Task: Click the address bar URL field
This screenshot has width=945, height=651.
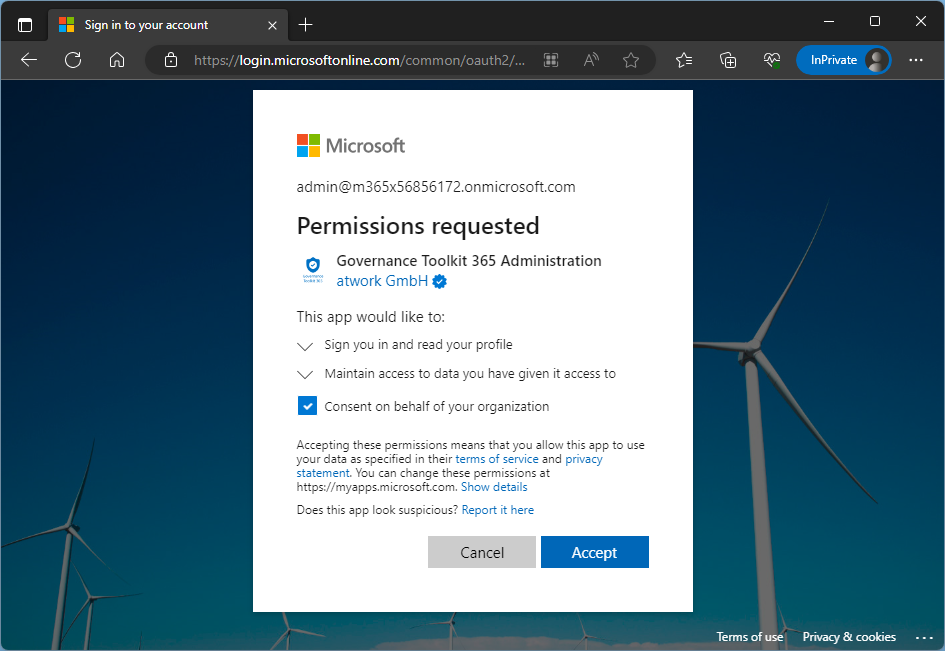Action: click(x=360, y=60)
